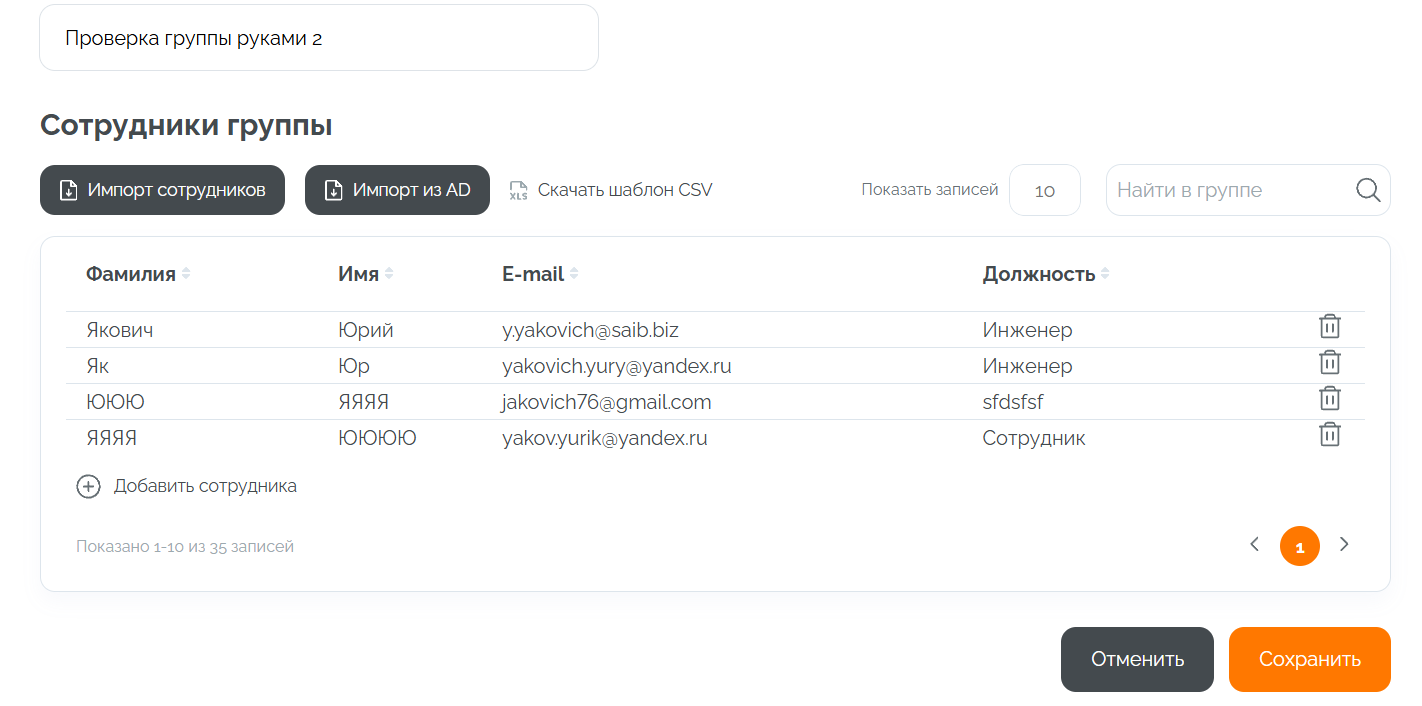This screenshot has width=1422, height=706.
Task: Focus the Найти в группе search field
Action: 1228,190
